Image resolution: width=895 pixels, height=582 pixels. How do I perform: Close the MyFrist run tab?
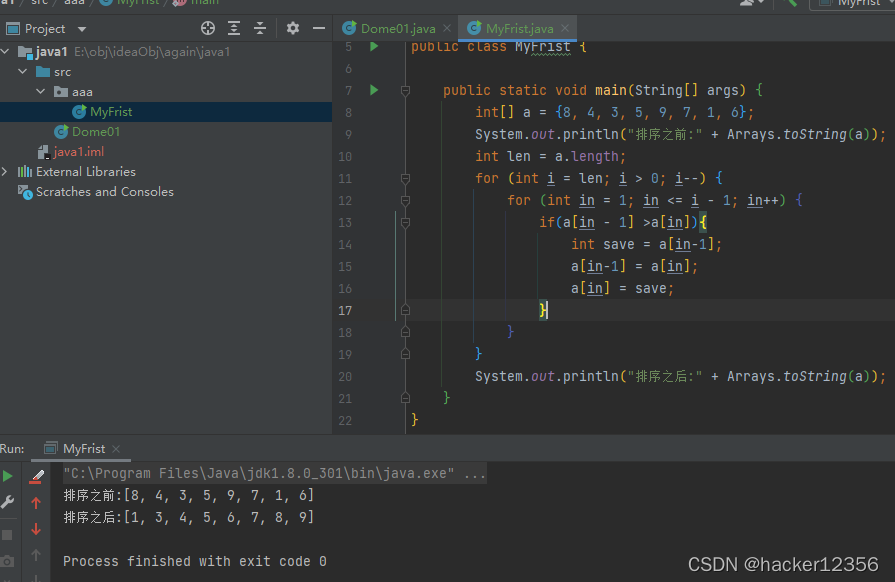point(116,449)
